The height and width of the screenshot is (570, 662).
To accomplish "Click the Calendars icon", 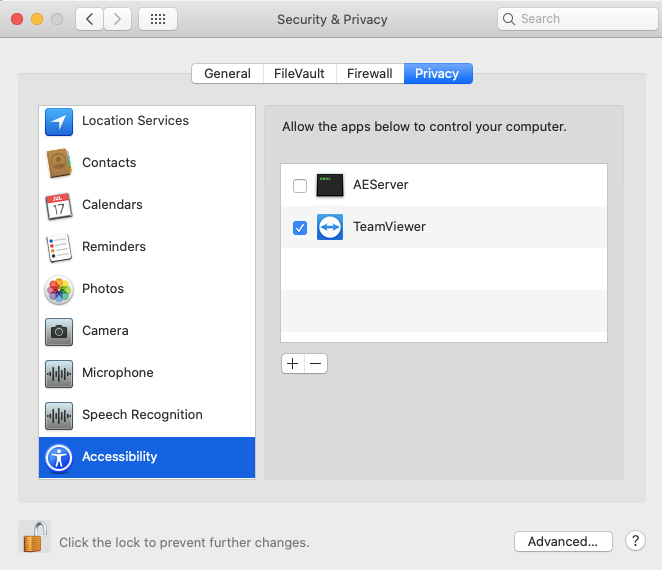I will click(x=59, y=206).
